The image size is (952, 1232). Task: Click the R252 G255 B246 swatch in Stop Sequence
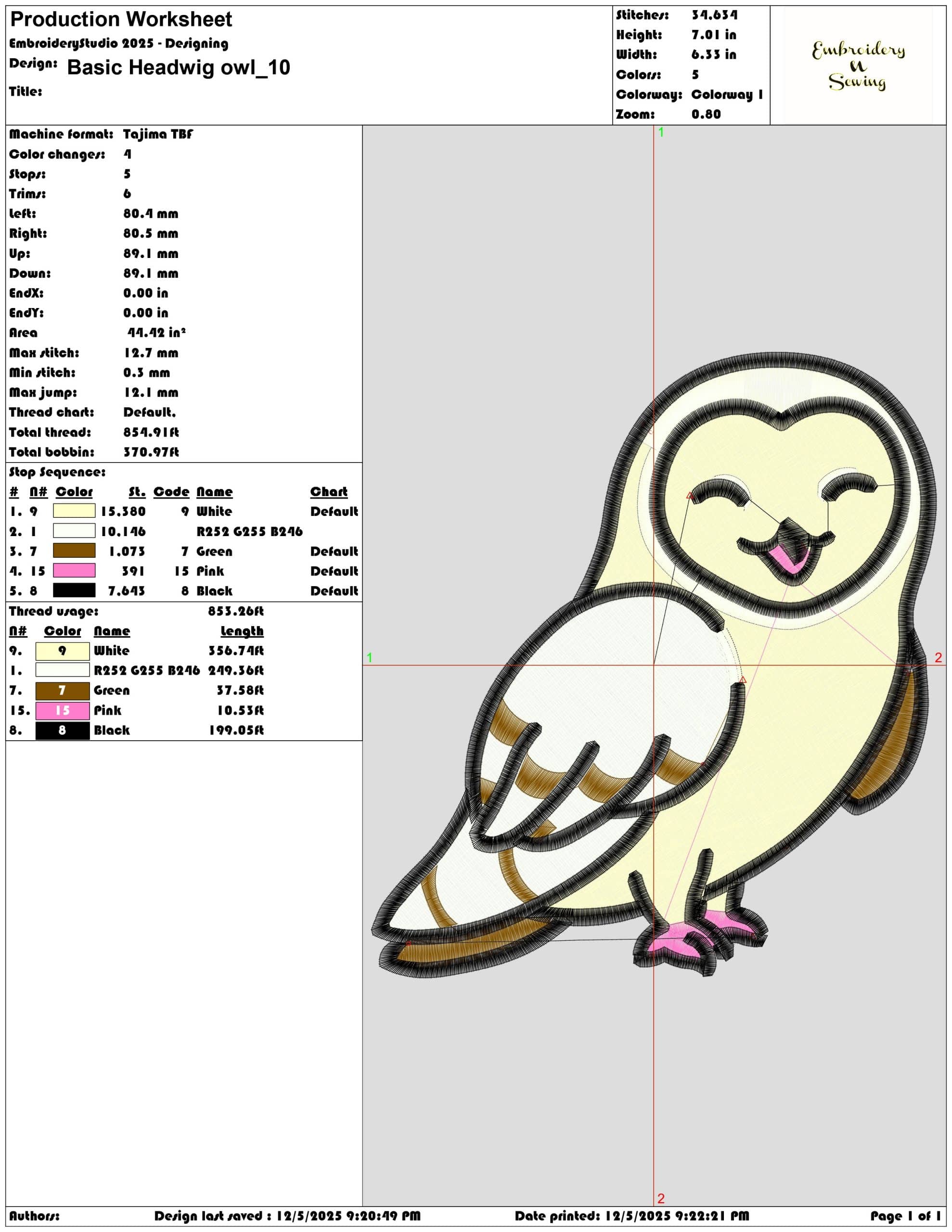point(74,531)
